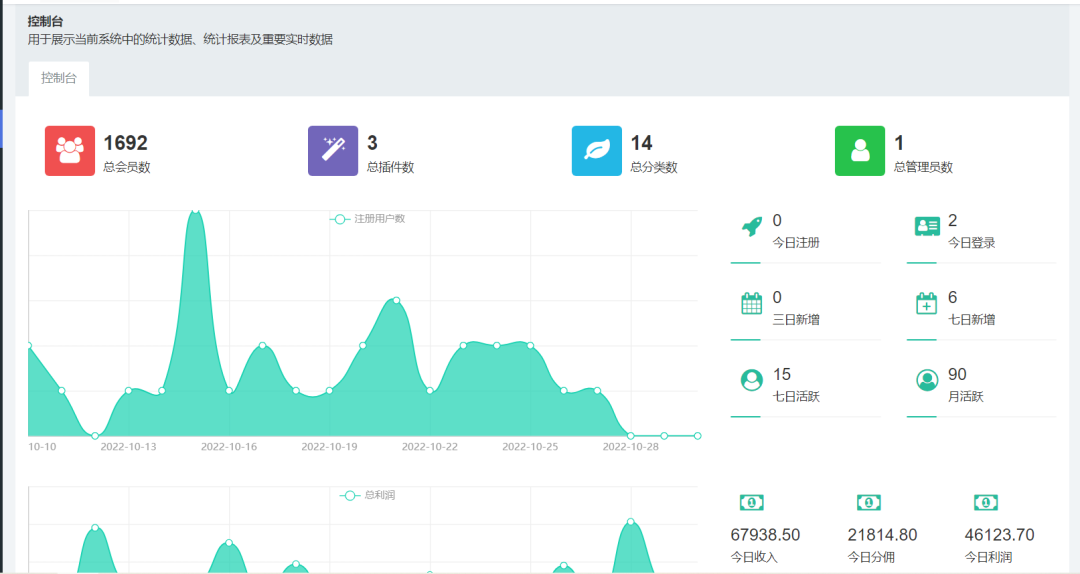This screenshot has height=574, width=1080.
Task: Click the 2022-10-28 data point on registration chart
Action: [630, 436]
